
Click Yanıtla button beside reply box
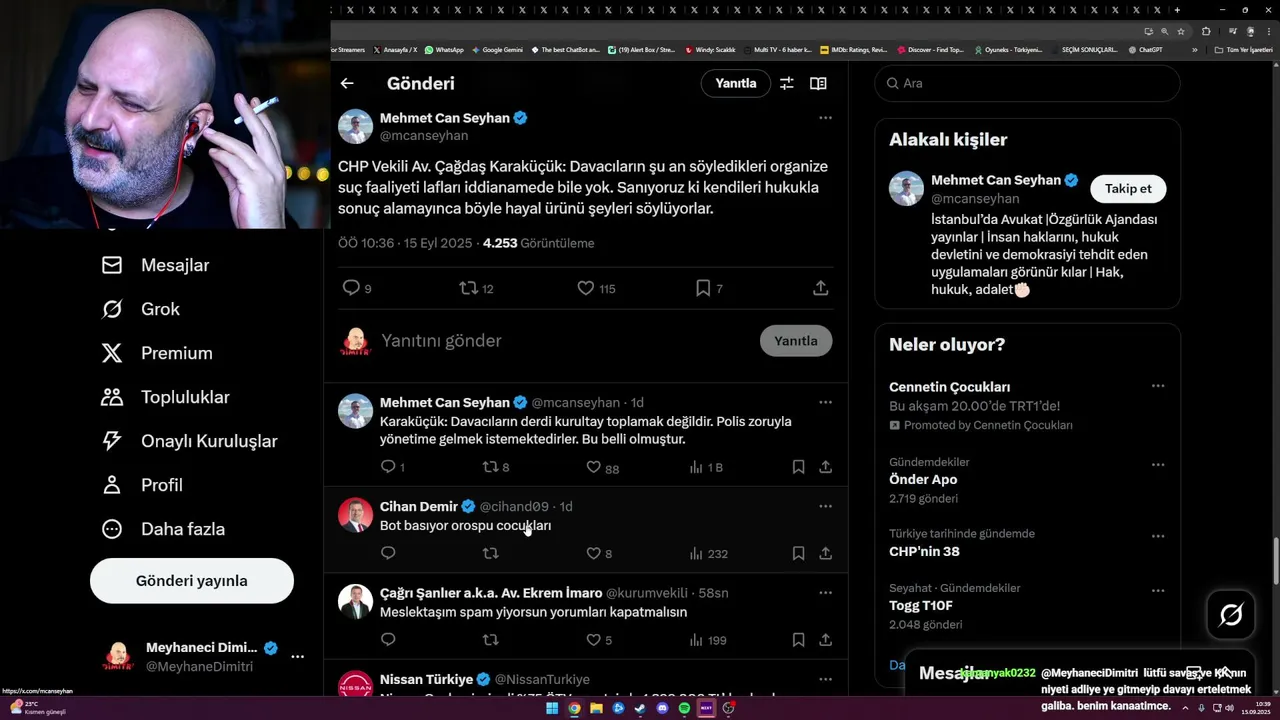pyautogui.click(x=796, y=341)
